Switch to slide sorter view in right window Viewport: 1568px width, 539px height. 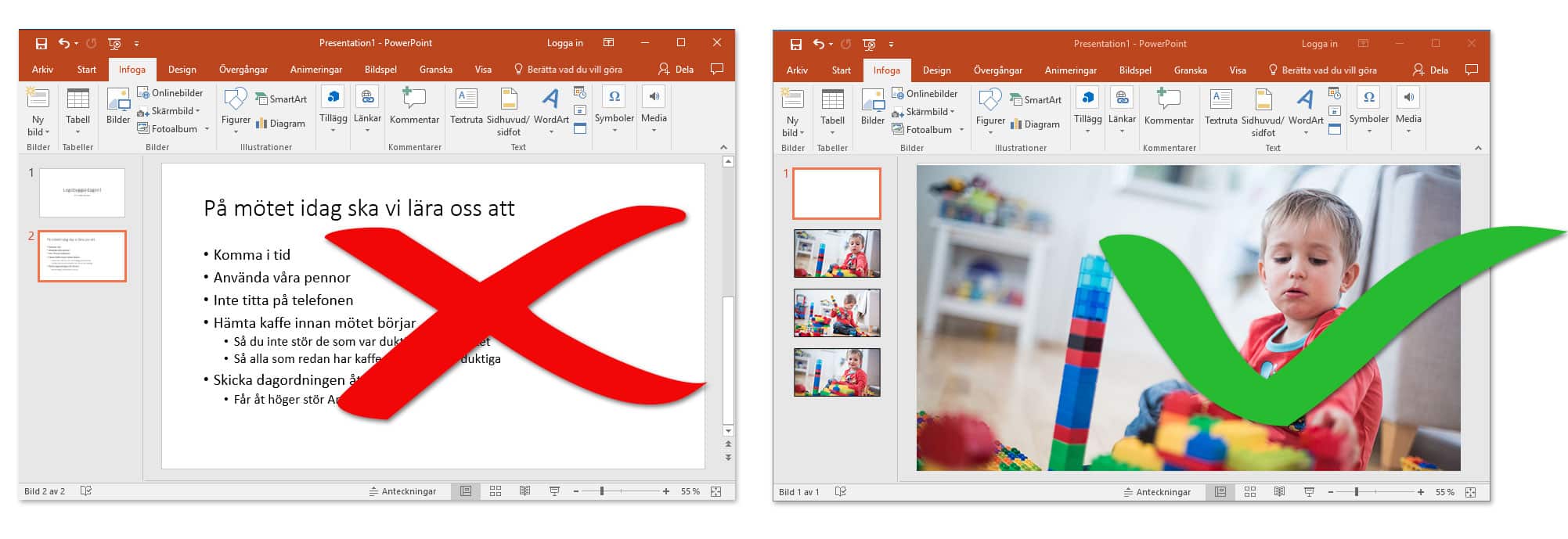point(1249,492)
